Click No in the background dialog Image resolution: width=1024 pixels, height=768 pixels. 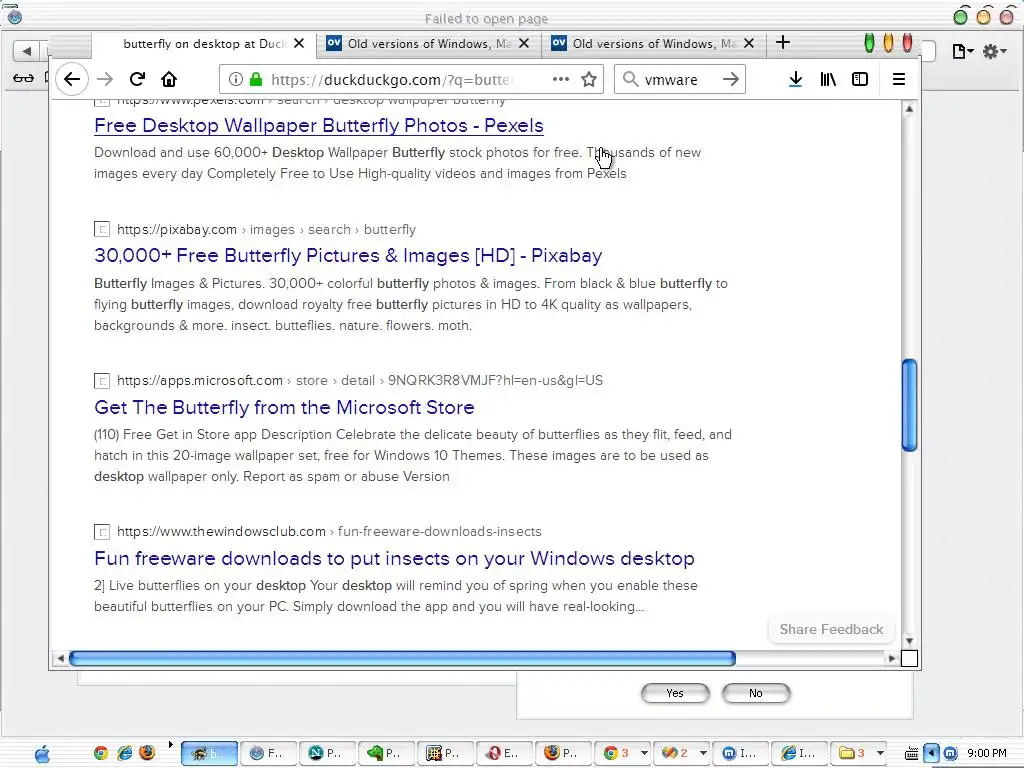pyautogui.click(x=756, y=693)
